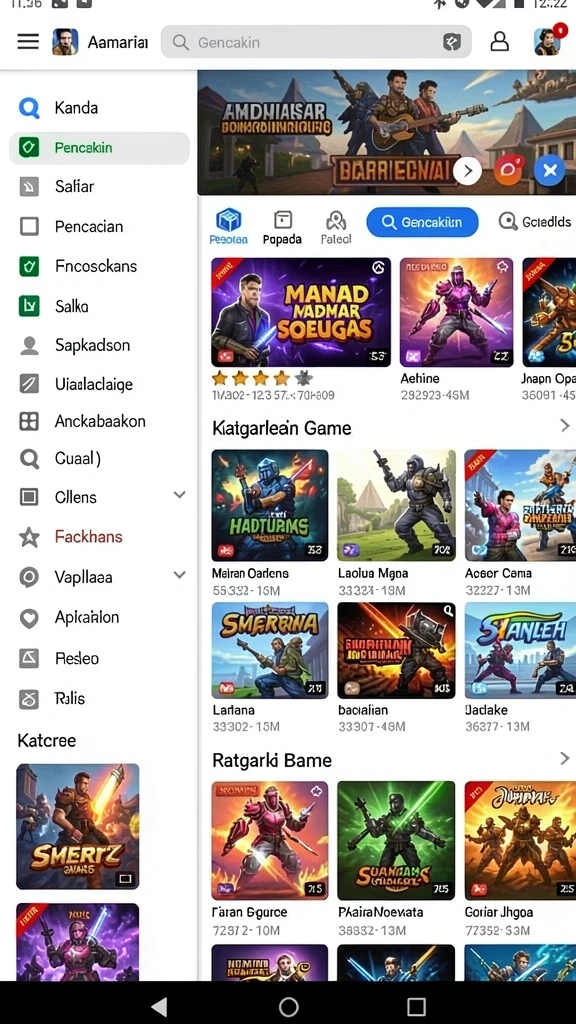Image resolution: width=576 pixels, height=1024 pixels.
Task: Toggle the Fncosckans green check icon
Action: click(x=29, y=266)
